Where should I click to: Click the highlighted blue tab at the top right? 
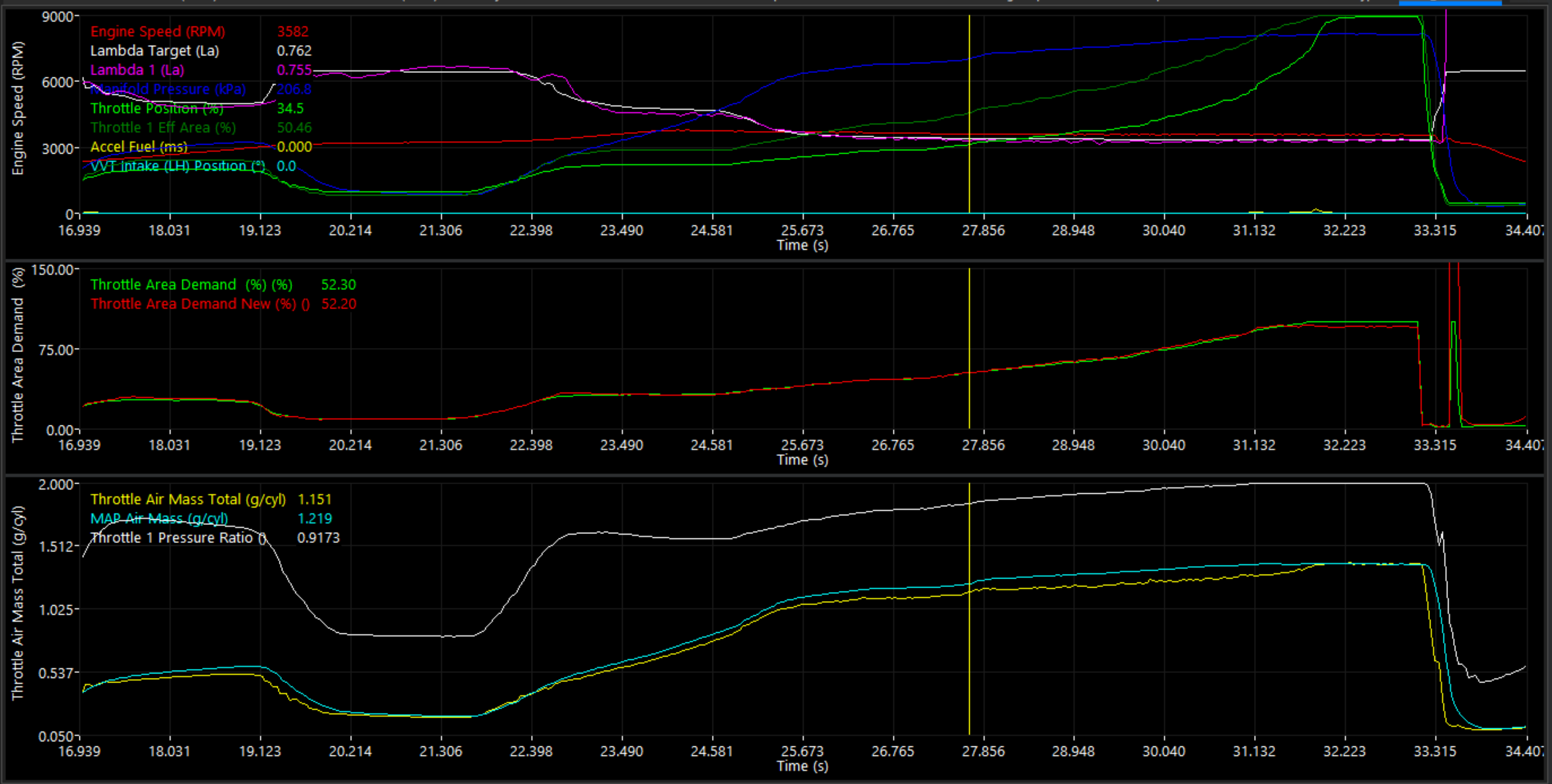[1450, 3]
